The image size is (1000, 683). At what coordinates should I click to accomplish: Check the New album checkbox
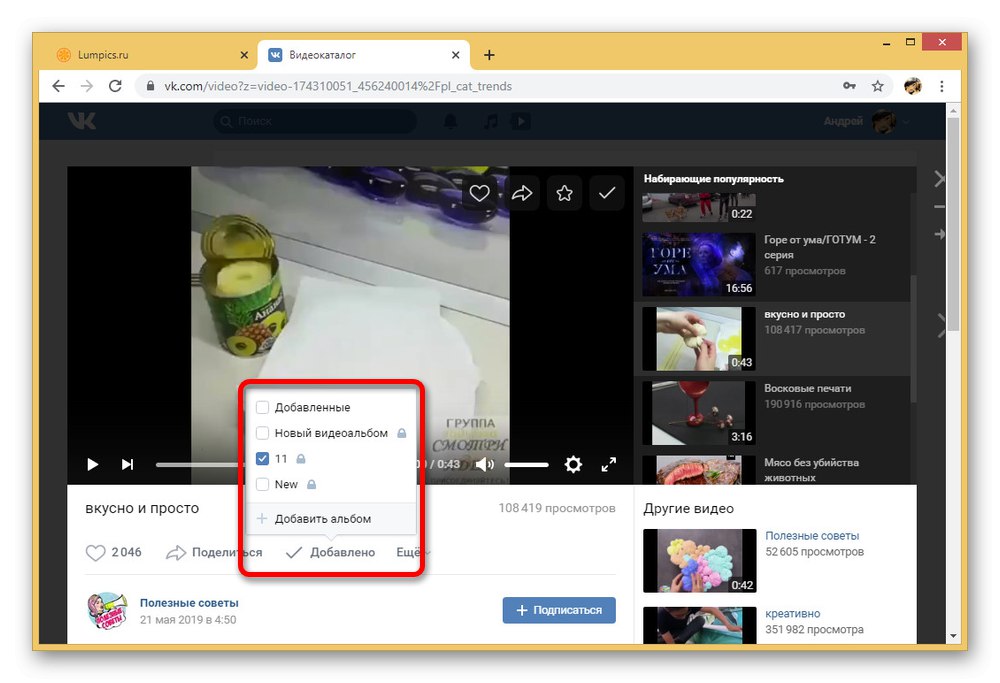[x=262, y=485]
